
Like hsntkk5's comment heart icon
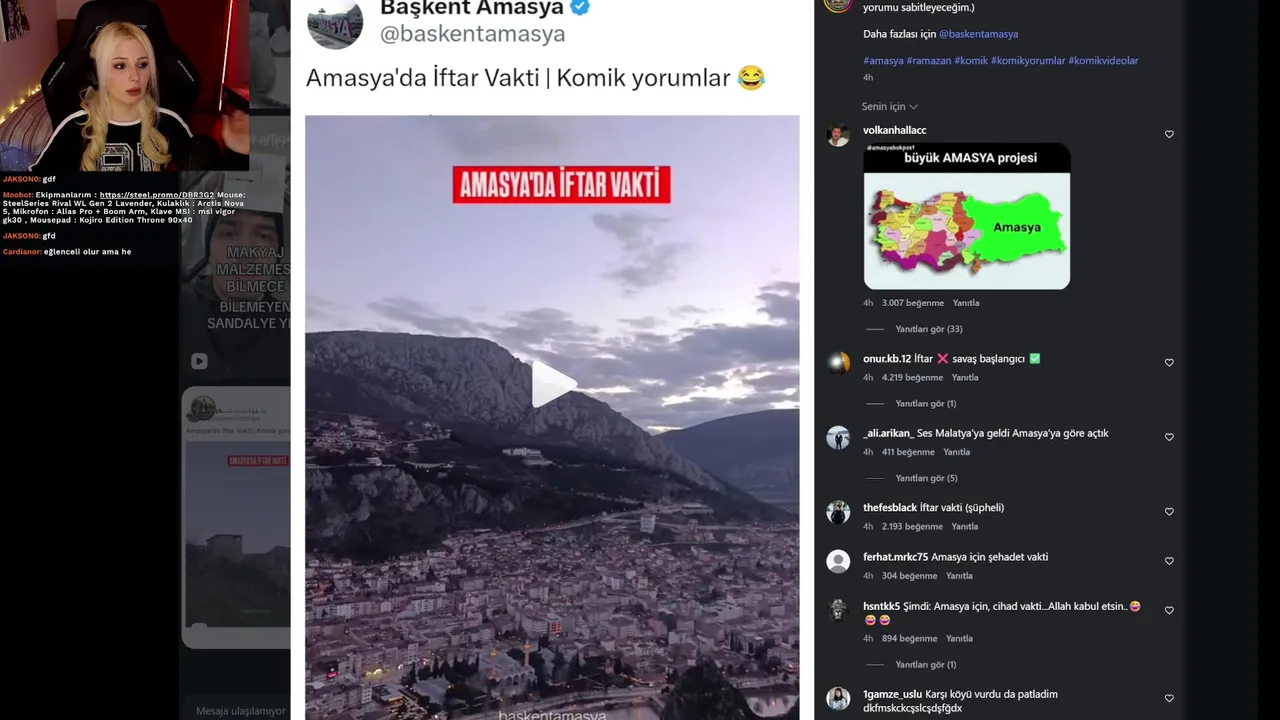click(1169, 610)
